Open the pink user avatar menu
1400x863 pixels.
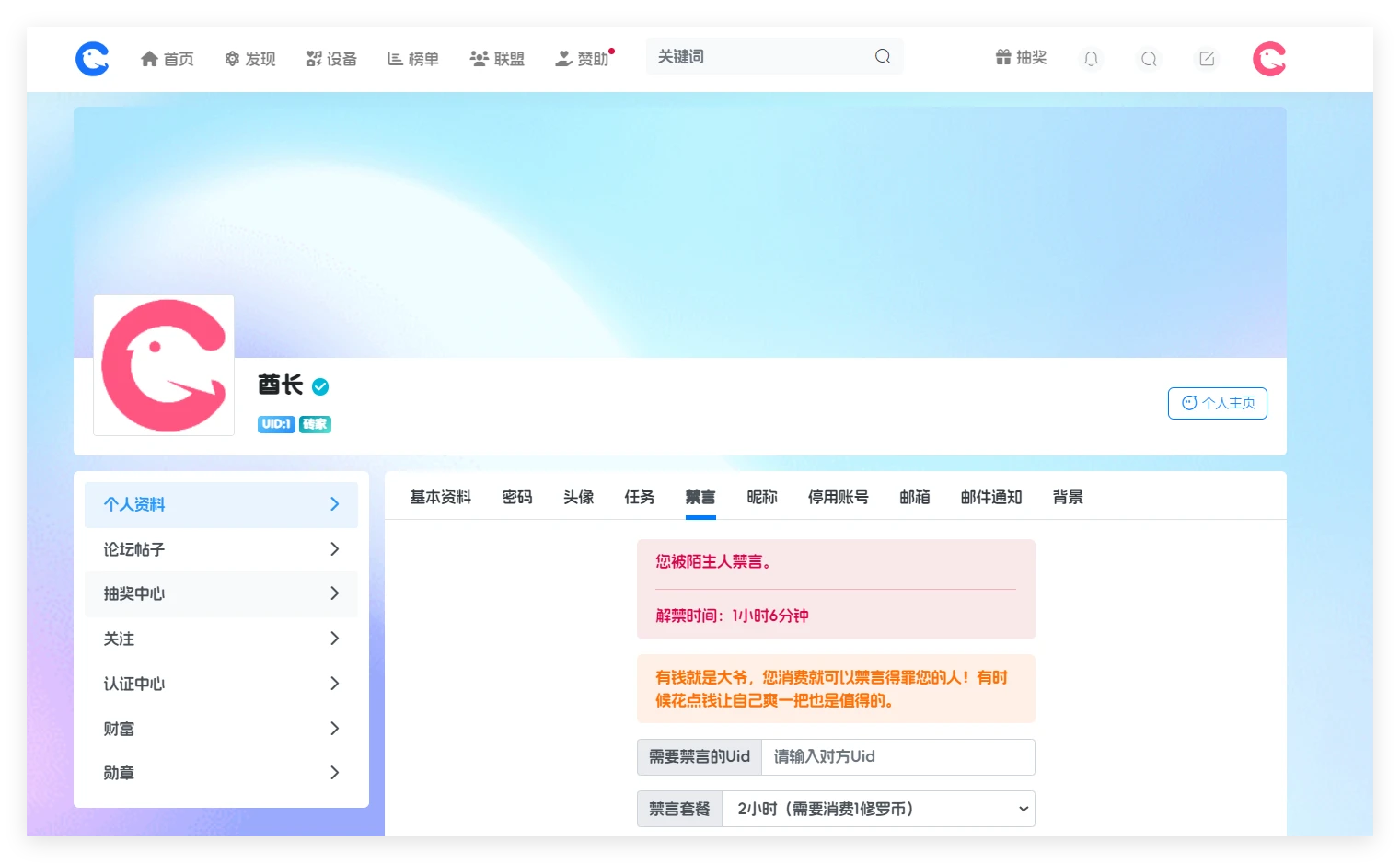(x=1269, y=59)
